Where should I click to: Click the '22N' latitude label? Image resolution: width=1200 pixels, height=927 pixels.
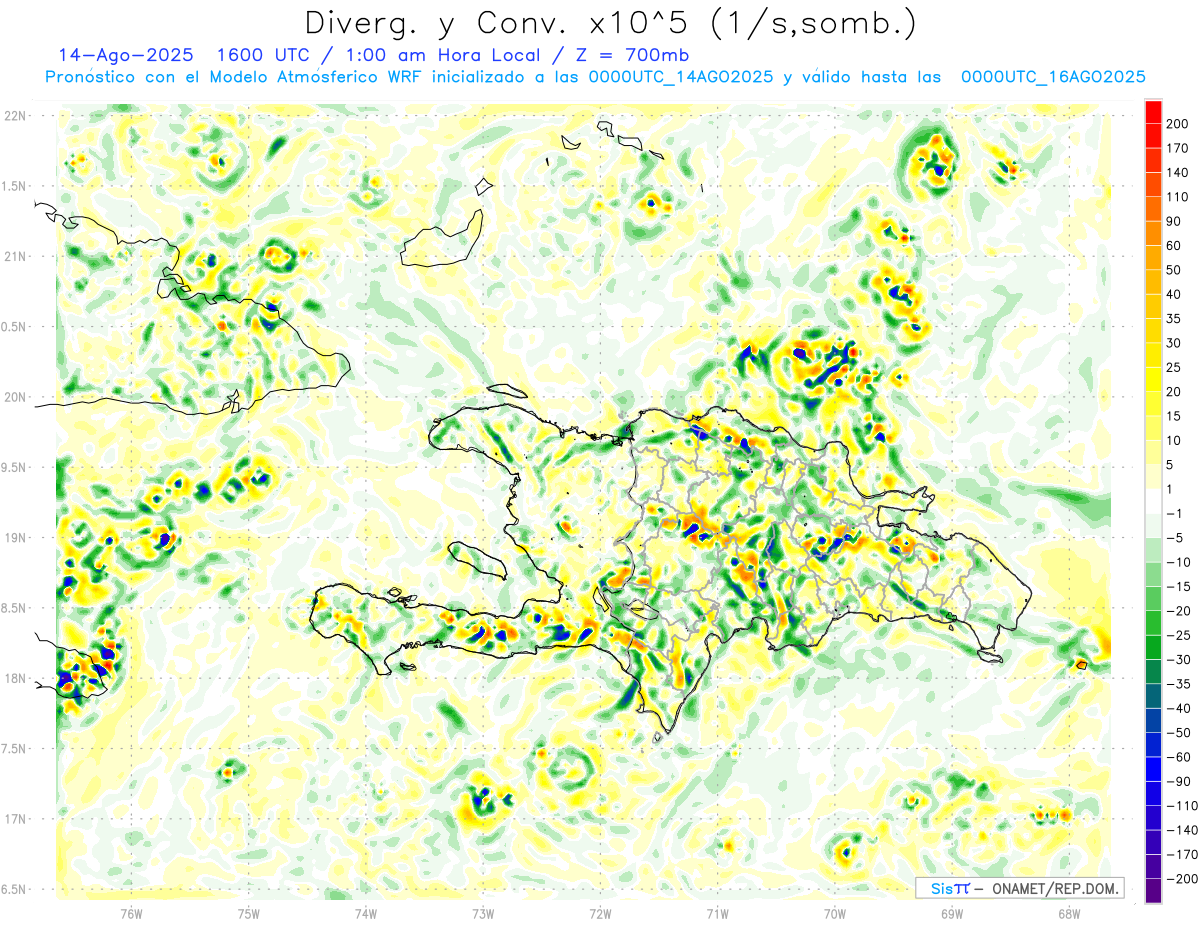14,116
